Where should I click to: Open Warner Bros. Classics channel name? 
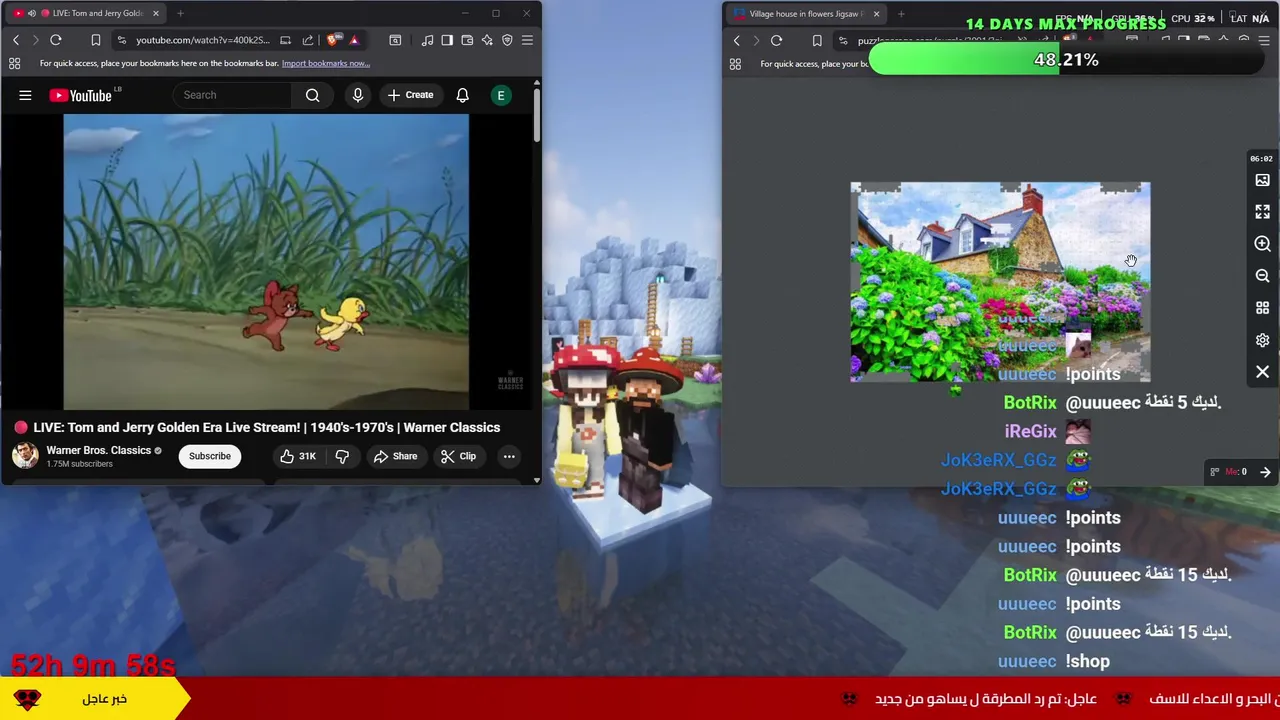(98, 450)
